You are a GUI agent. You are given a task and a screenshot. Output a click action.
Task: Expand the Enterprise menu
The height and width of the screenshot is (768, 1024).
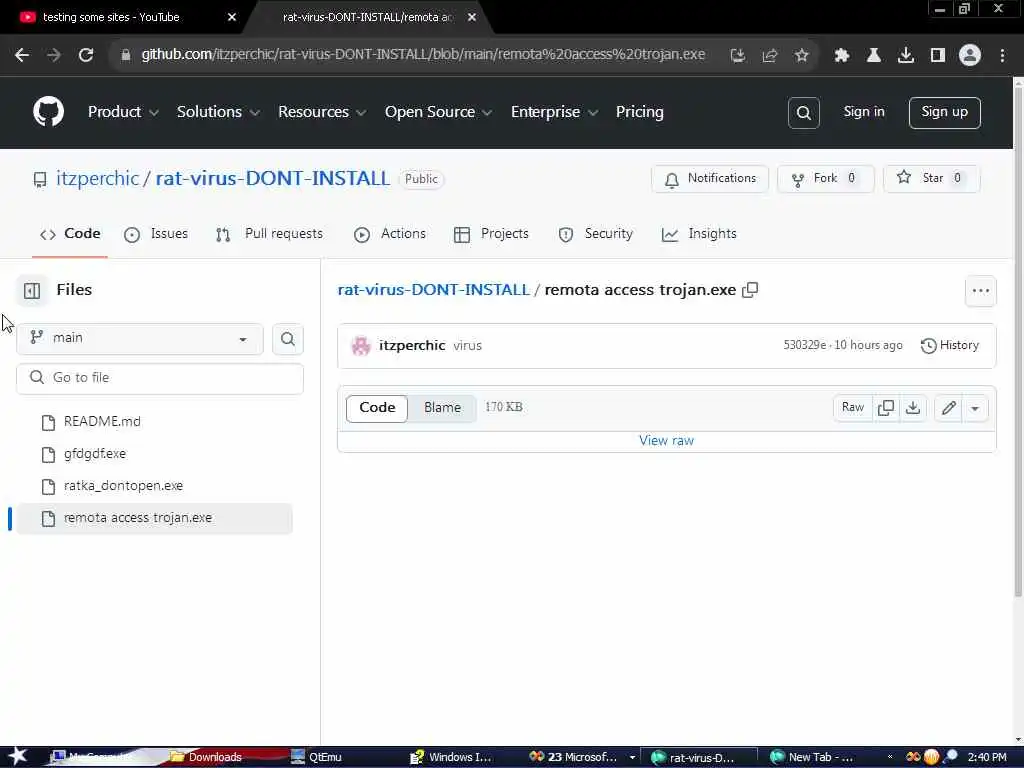click(554, 112)
